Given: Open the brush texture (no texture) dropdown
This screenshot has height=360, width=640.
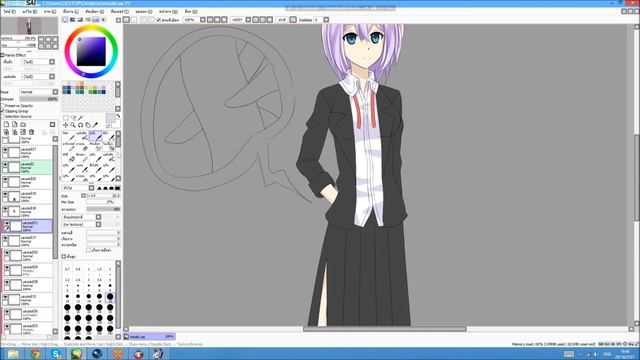Looking at the screenshot, I should (x=98, y=224).
